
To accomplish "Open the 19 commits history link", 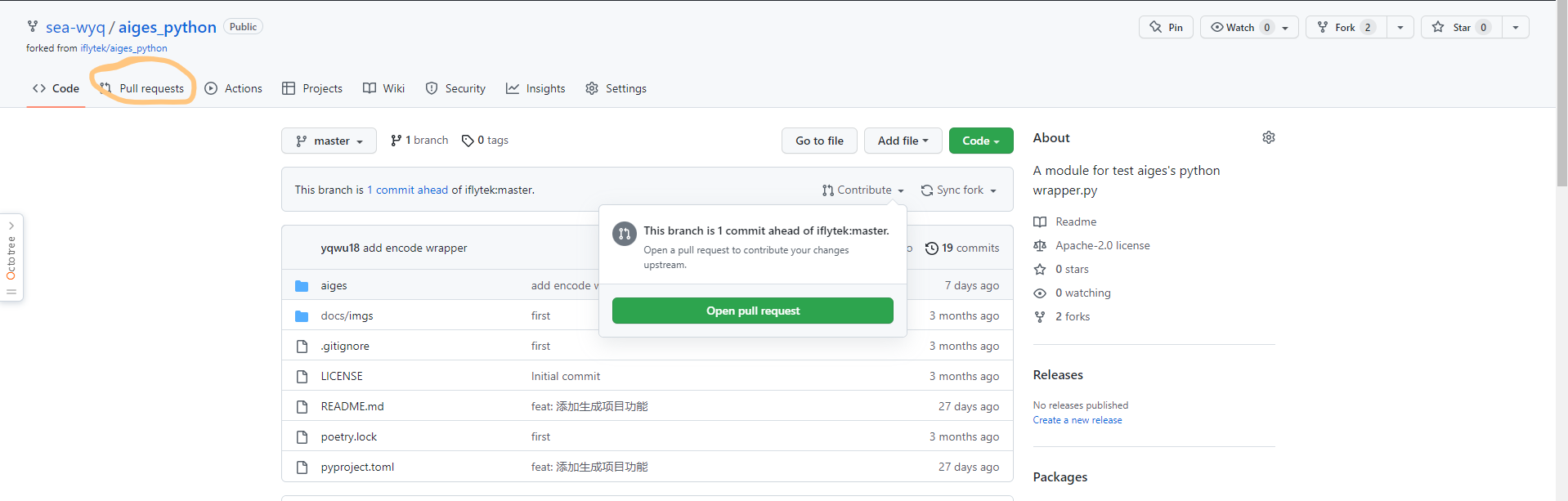I will [962, 248].
